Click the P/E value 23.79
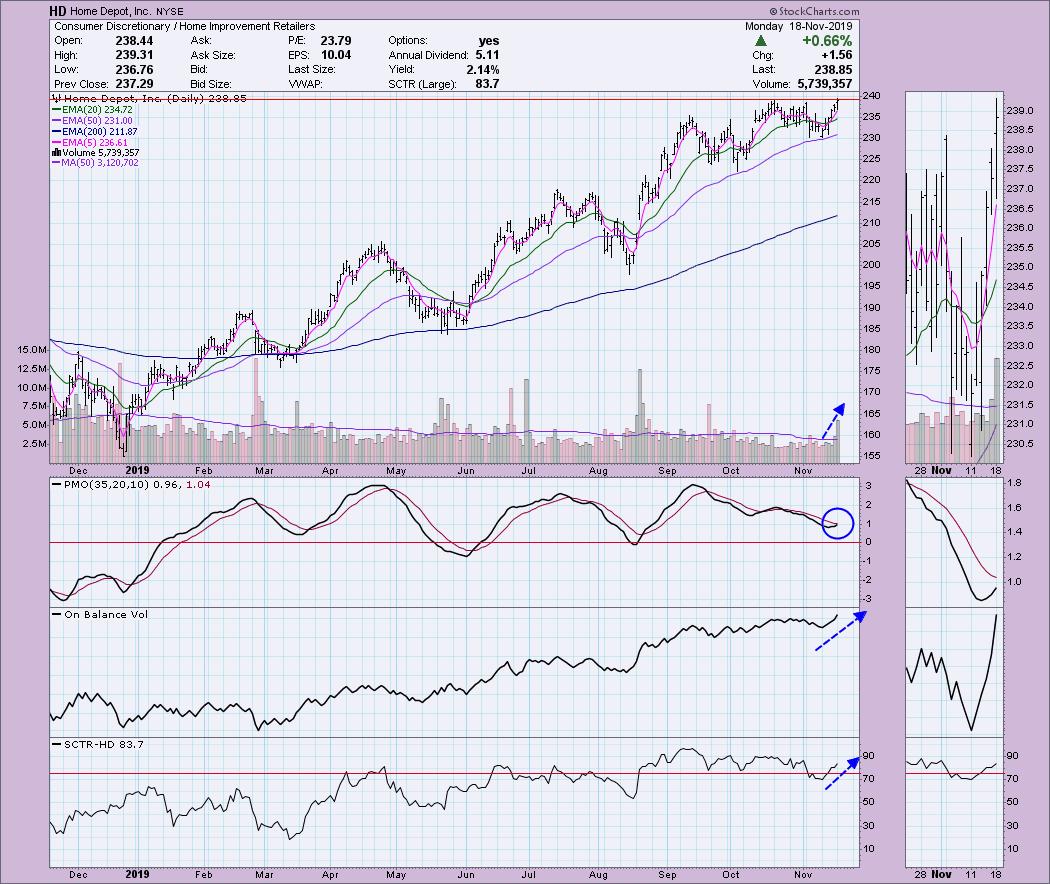This screenshot has width=1050, height=884. pos(335,41)
